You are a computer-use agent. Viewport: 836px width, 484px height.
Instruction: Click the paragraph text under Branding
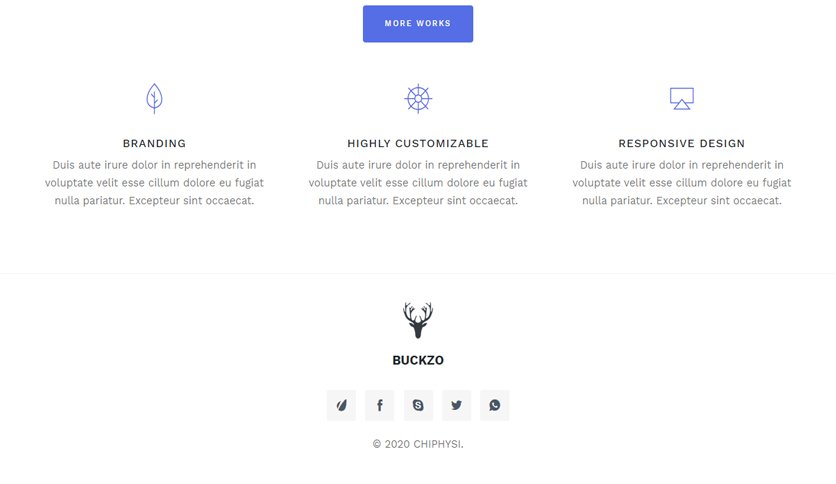(154, 183)
